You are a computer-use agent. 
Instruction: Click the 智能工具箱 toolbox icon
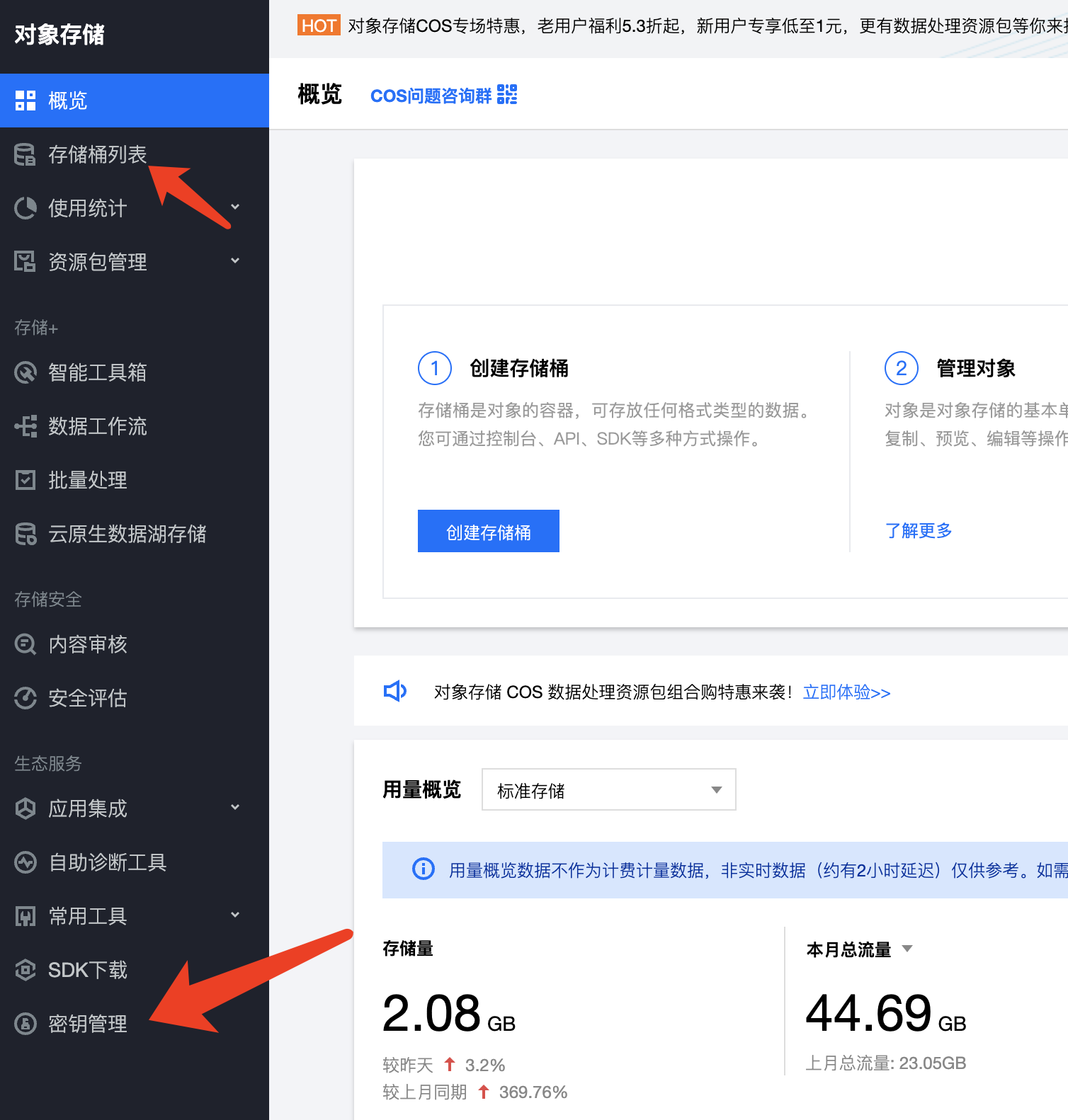tap(25, 372)
